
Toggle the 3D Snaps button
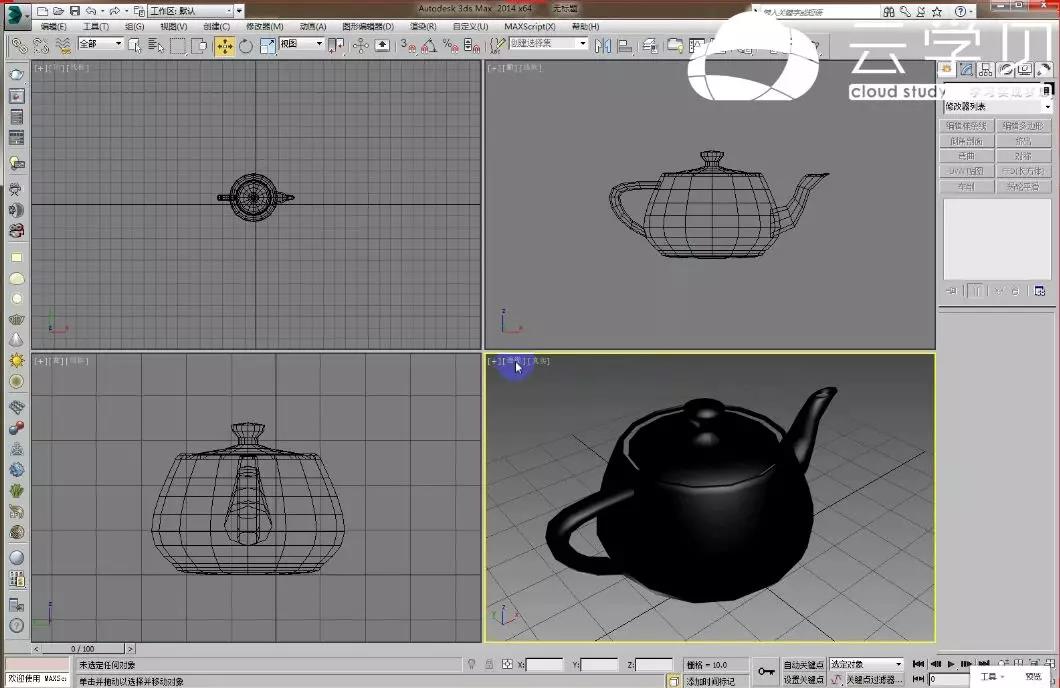point(408,45)
